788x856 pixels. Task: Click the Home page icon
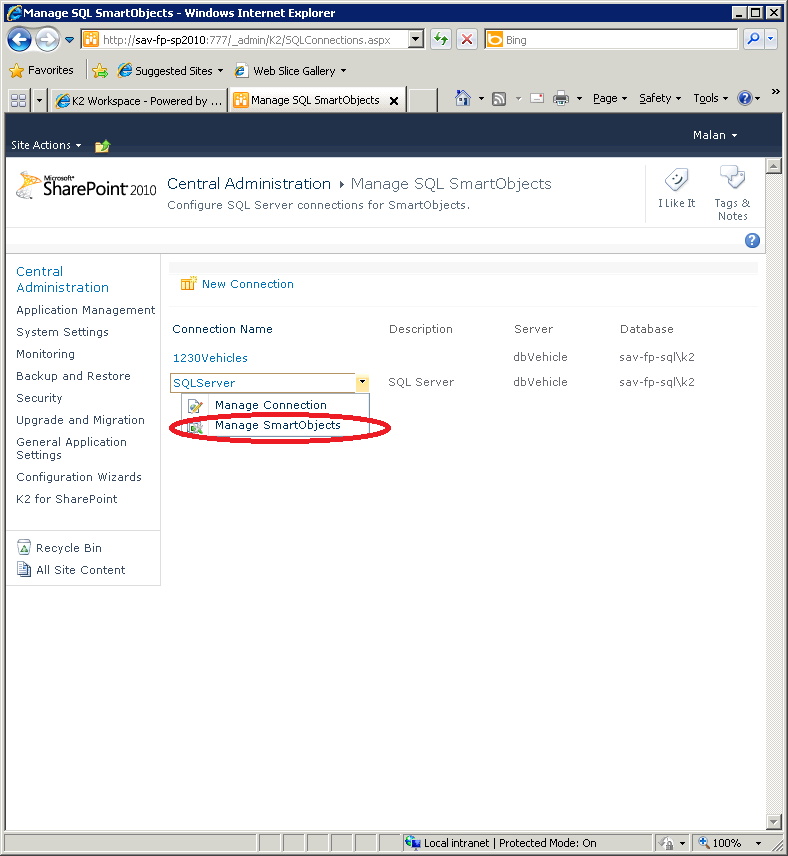click(463, 98)
